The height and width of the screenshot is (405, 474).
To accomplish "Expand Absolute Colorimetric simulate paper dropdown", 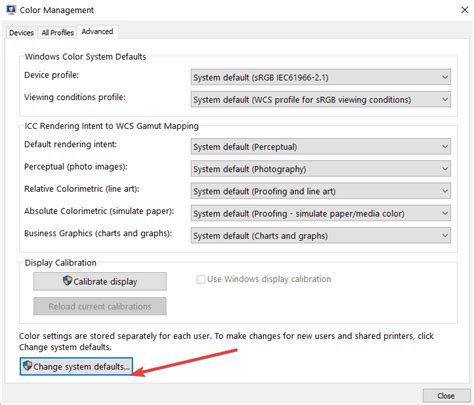I will (x=321, y=213).
